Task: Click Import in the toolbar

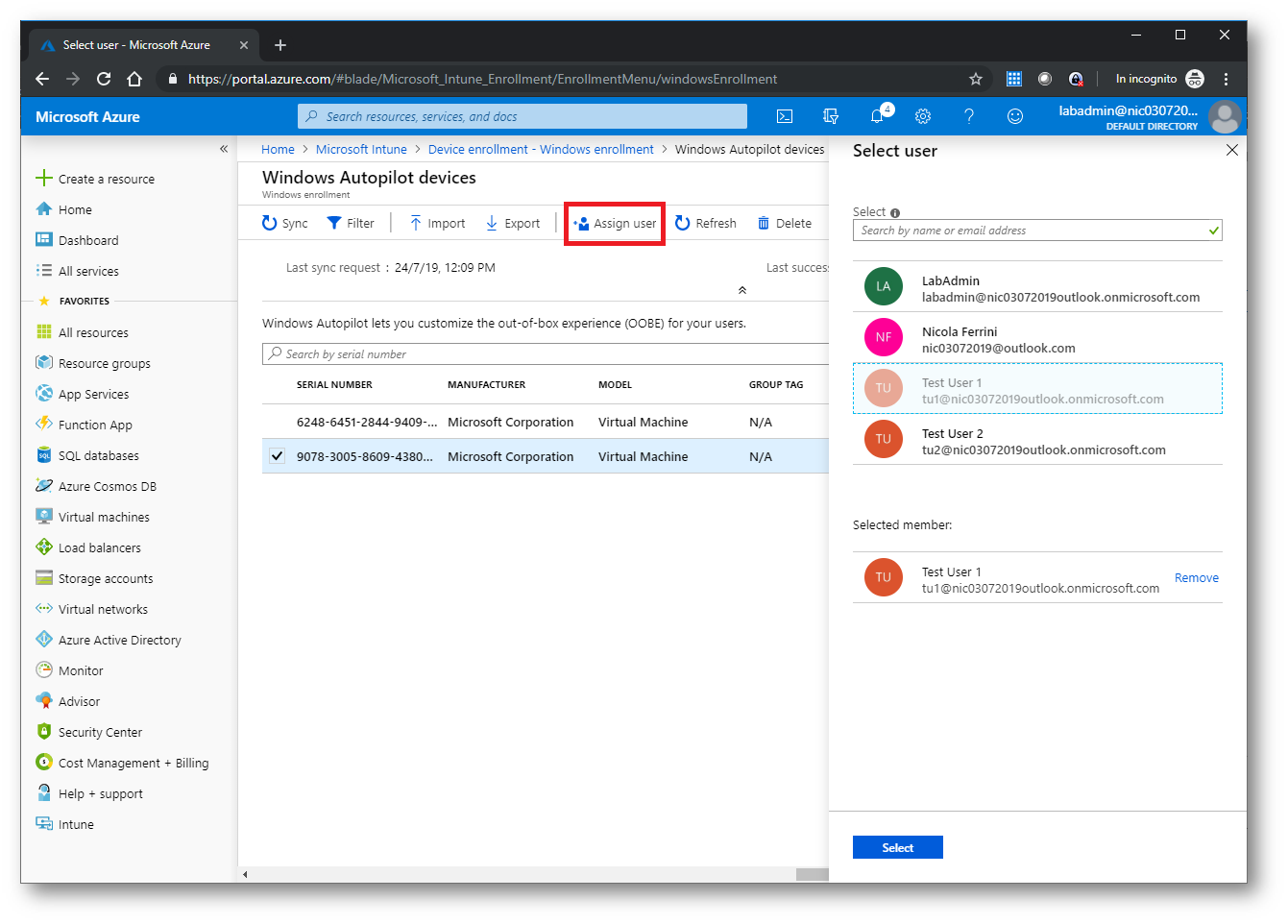Action: click(x=437, y=223)
